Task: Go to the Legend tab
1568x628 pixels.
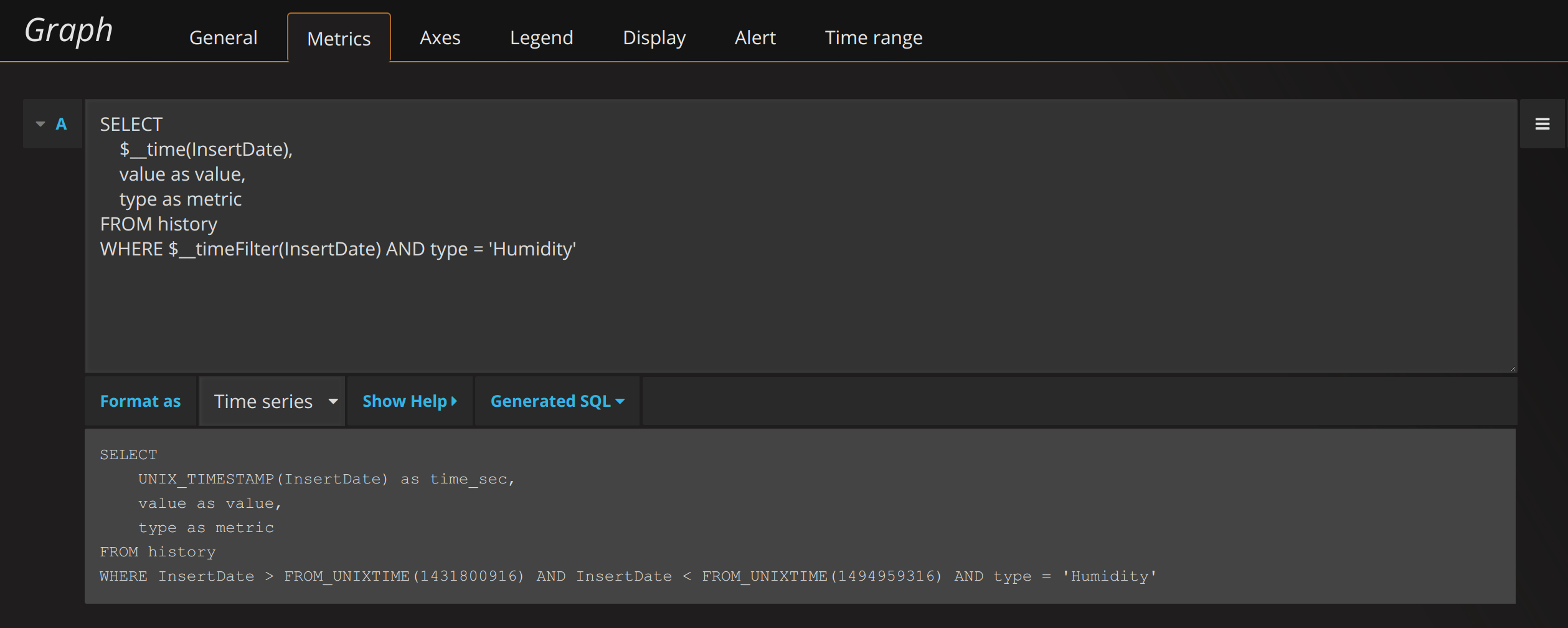Action: (541, 38)
